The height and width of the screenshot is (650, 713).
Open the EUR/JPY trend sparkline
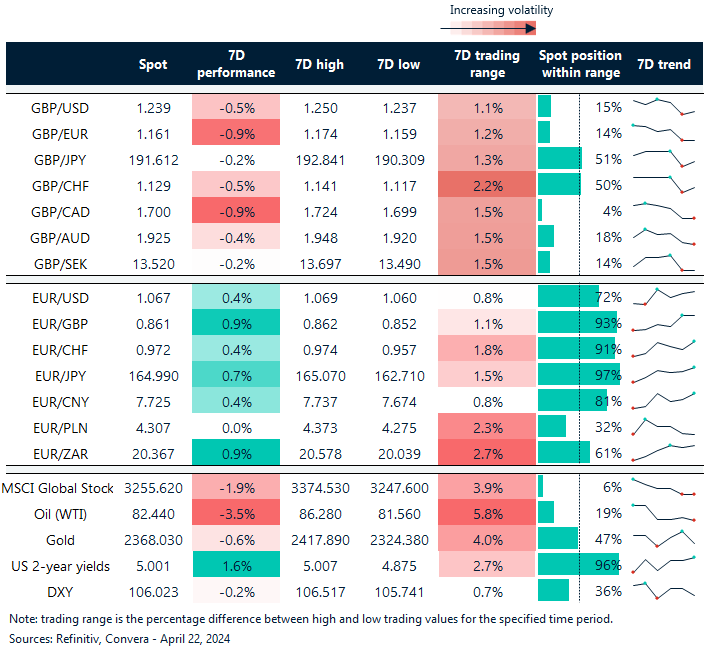pyautogui.click(x=663, y=375)
